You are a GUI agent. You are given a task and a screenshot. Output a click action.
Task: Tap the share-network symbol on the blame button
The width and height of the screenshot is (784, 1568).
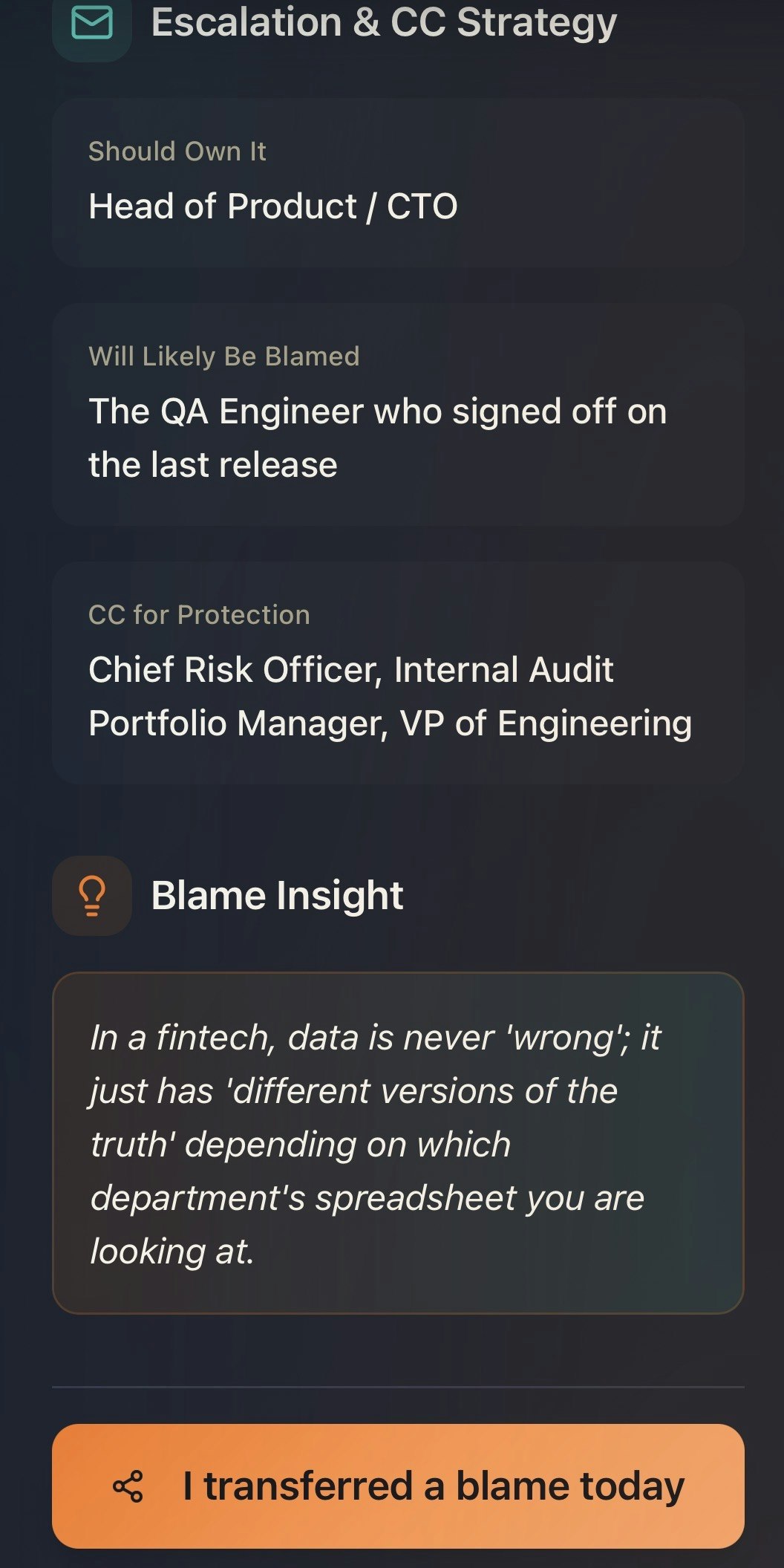tap(128, 1486)
